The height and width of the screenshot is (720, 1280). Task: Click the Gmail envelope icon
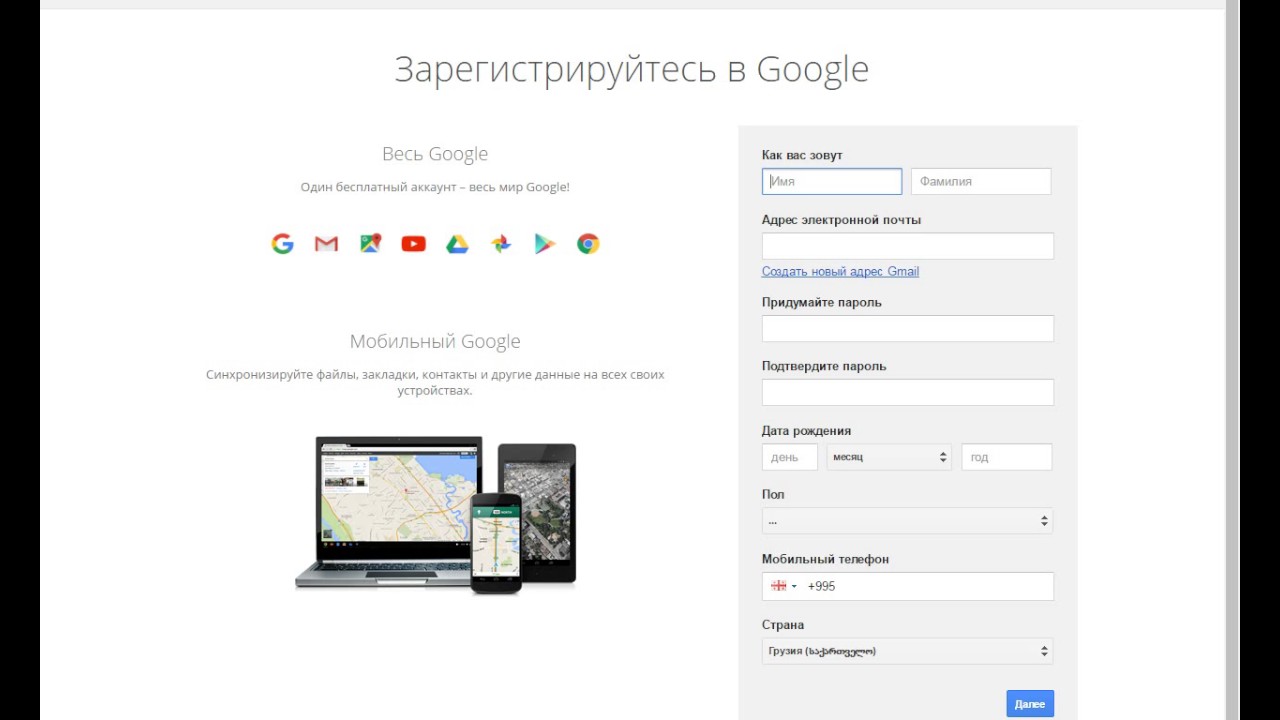click(326, 244)
